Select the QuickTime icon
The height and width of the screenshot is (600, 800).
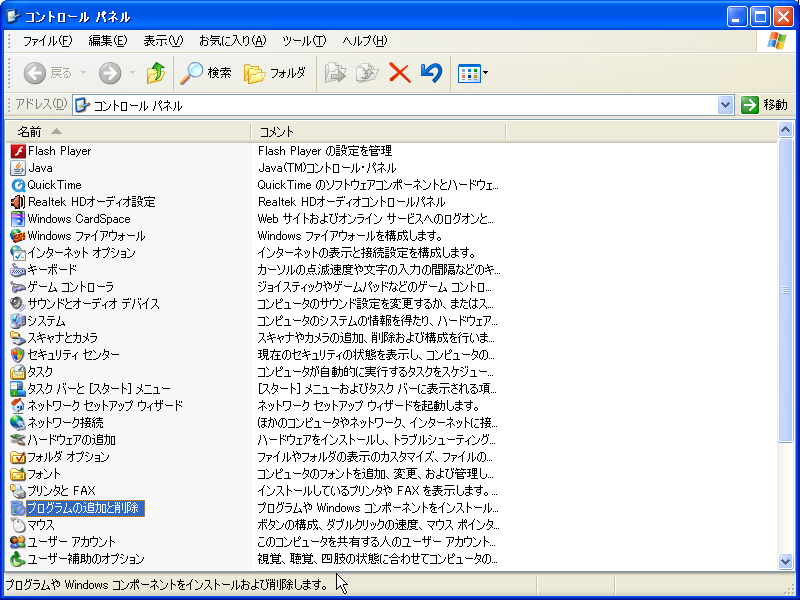(18, 185)
